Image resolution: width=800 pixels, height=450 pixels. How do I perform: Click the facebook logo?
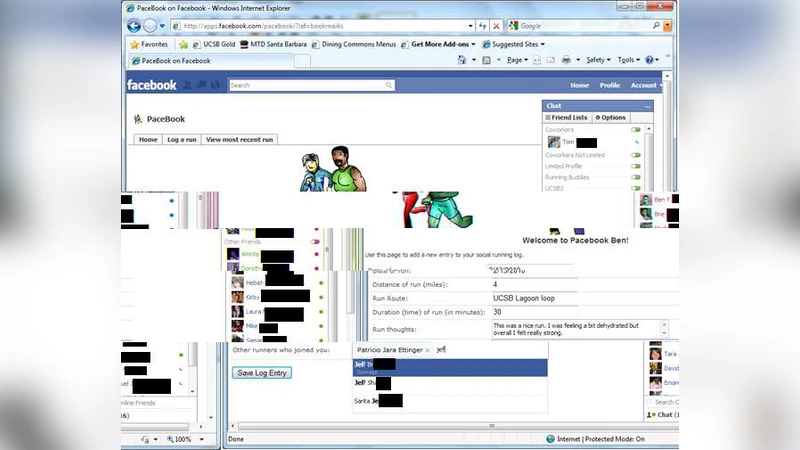(152, 86)
